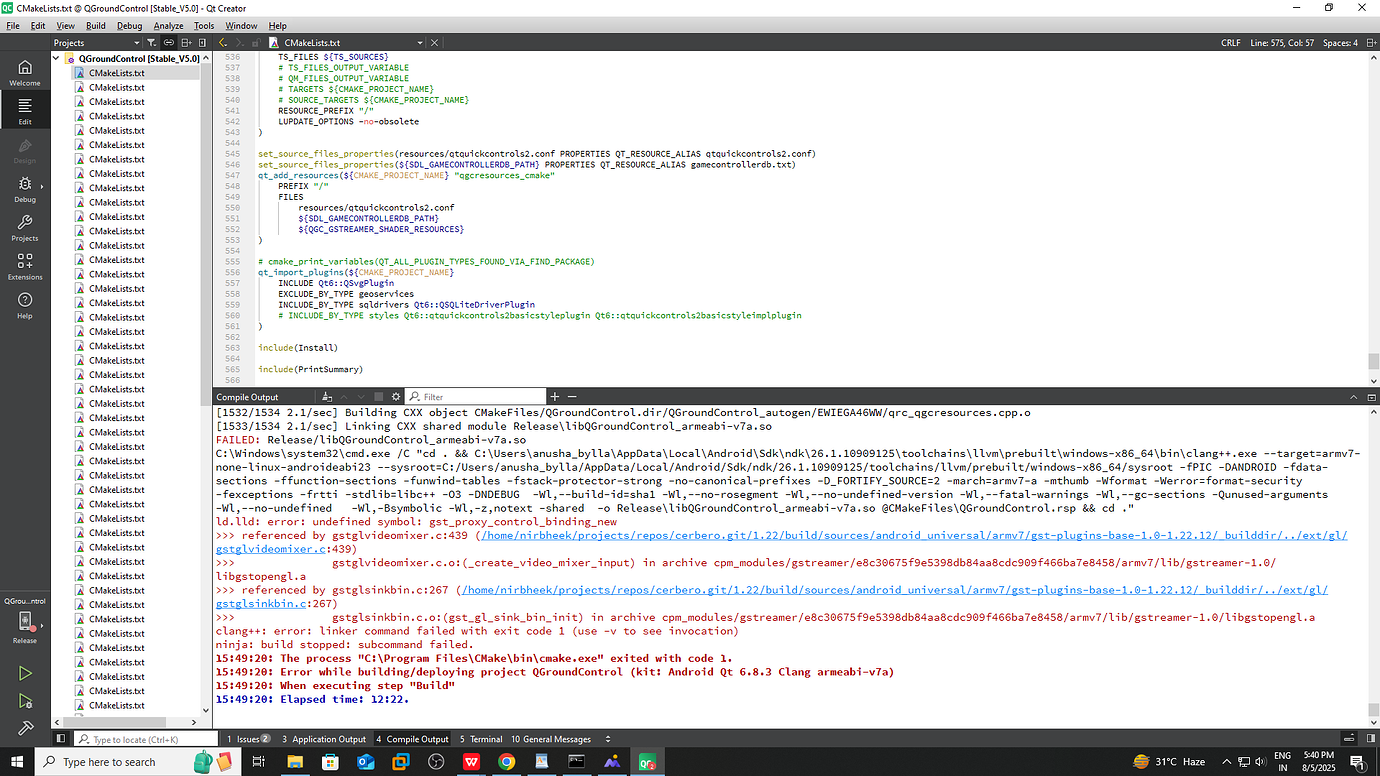This screenshot has height=776, width=1380.
Task: Clear the Compile Output with broom icon
Action: point(326,395)
